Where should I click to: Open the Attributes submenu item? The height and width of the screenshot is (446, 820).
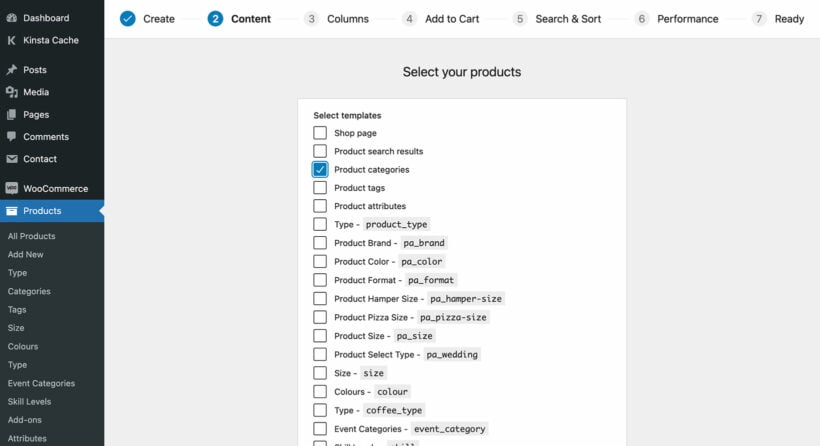[27, 438]
